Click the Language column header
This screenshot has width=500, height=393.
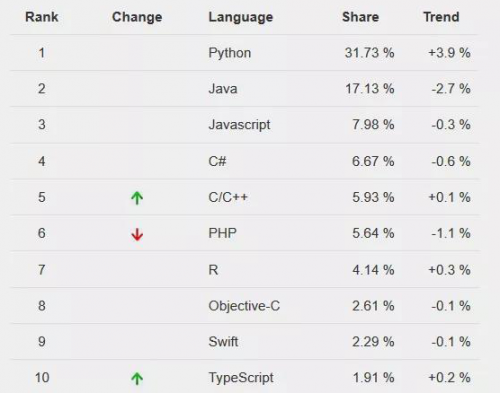pos(241,17)
